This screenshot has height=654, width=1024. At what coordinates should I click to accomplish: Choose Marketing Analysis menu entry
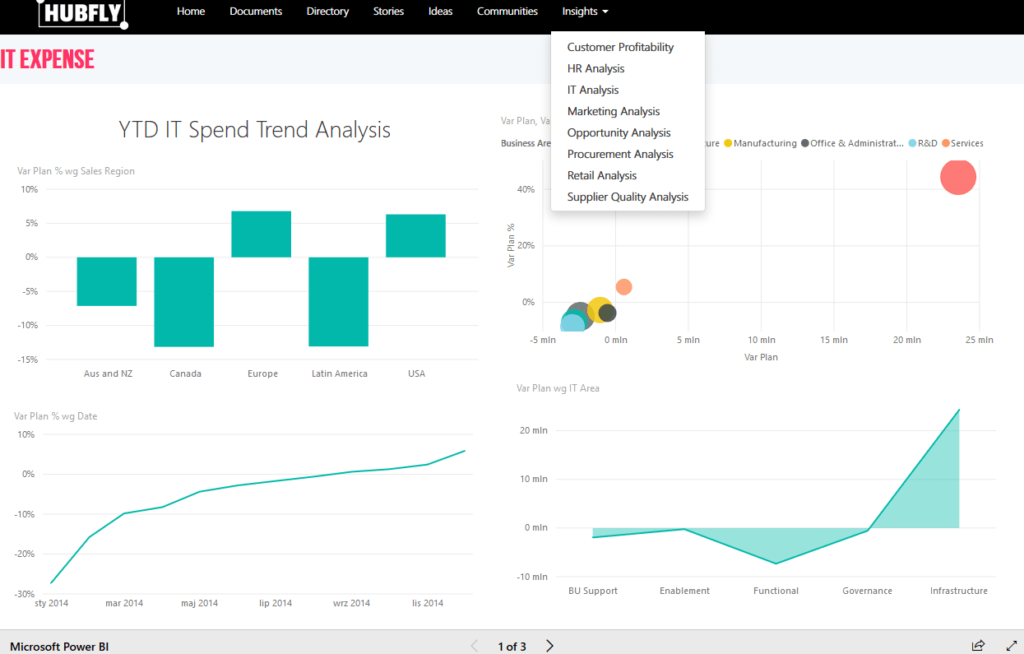[613, 111]
